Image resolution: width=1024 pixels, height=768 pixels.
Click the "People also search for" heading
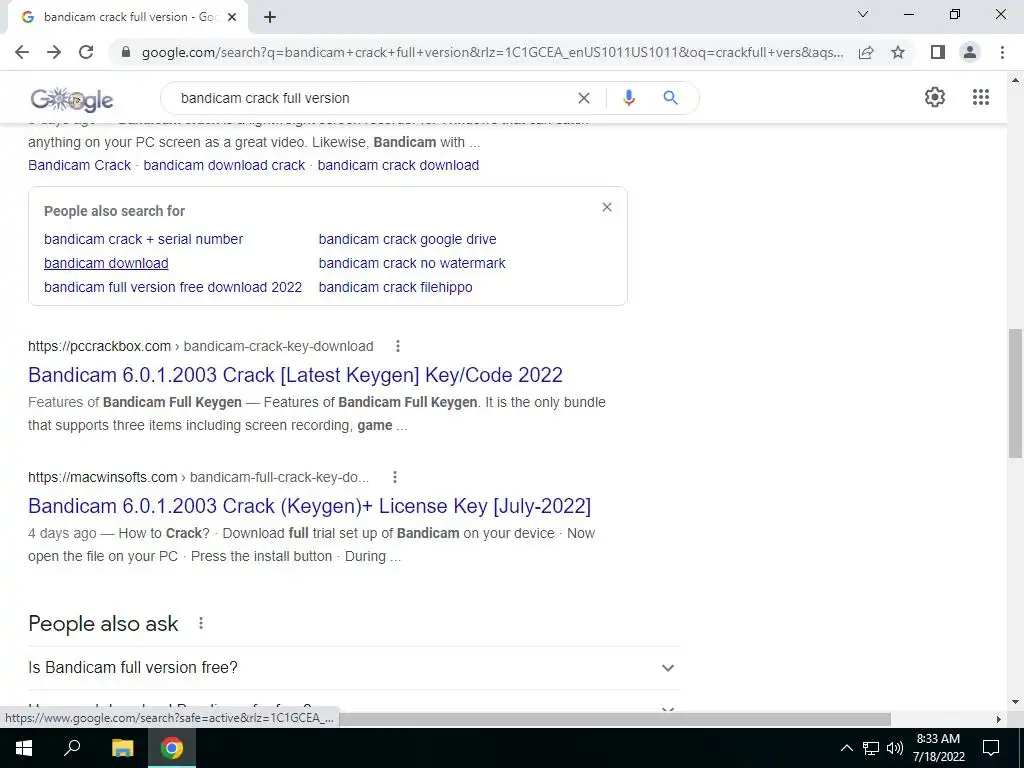(114, 211)
